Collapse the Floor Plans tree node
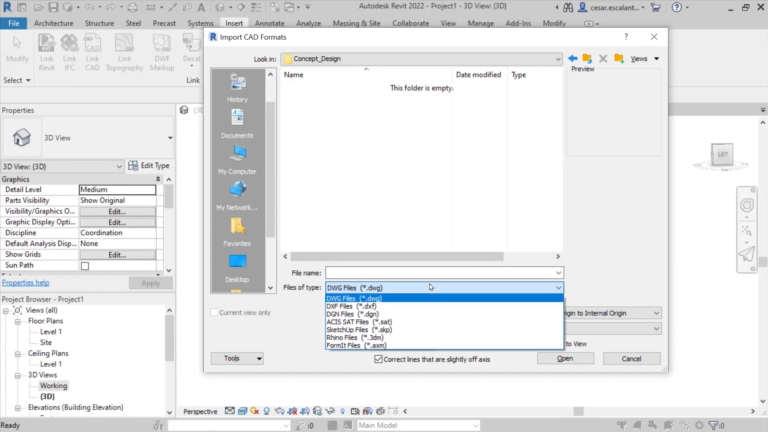Screen dimensions: 768x432 pos(18,321)
